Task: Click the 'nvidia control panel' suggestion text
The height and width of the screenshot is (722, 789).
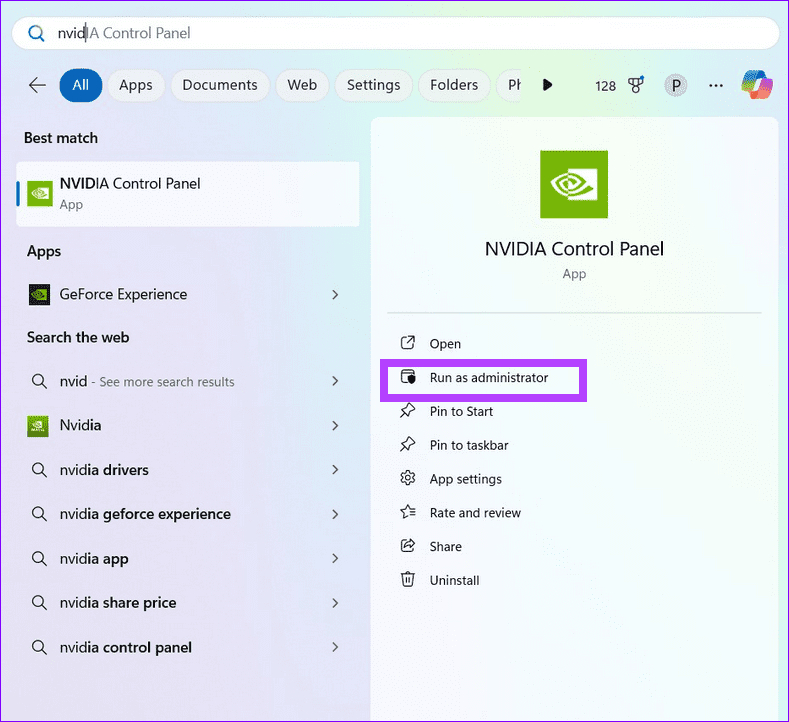Action: point(125,647)
